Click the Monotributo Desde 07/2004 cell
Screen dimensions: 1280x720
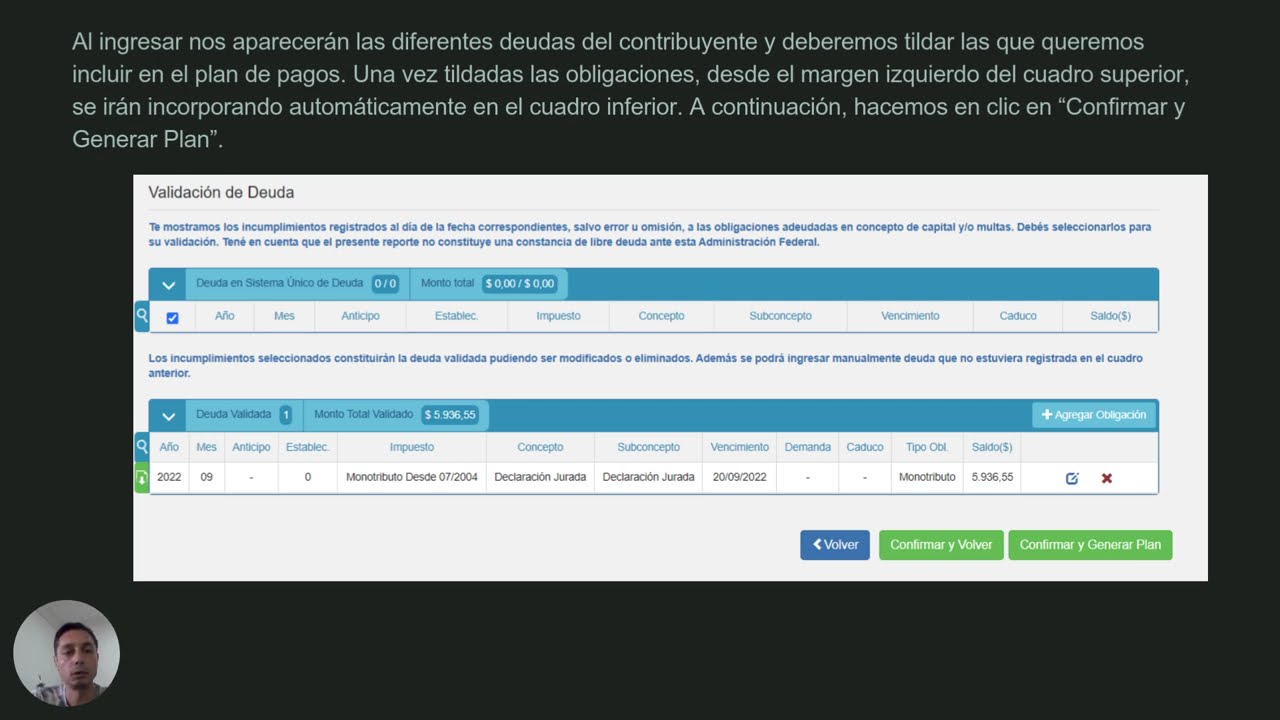(x=412, y=477)
